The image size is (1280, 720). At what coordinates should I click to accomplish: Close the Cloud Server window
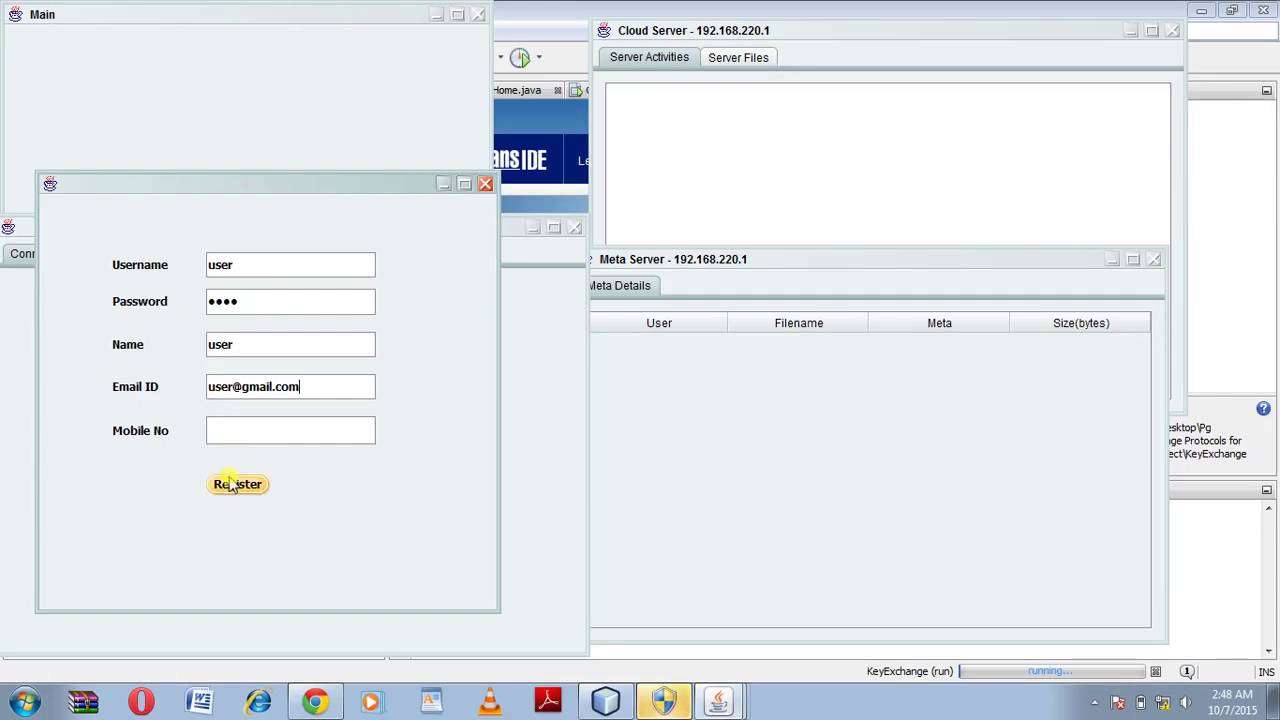click(x=1172, y=31)
